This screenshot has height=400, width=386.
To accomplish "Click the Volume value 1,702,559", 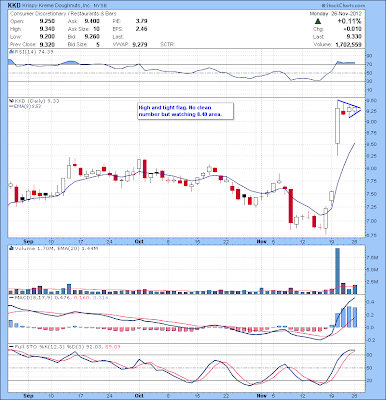I will (x=348, y=44).
